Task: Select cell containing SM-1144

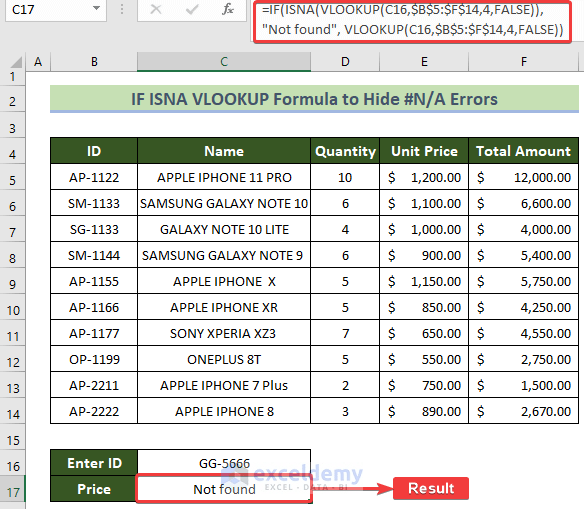Action: (94, 255)
